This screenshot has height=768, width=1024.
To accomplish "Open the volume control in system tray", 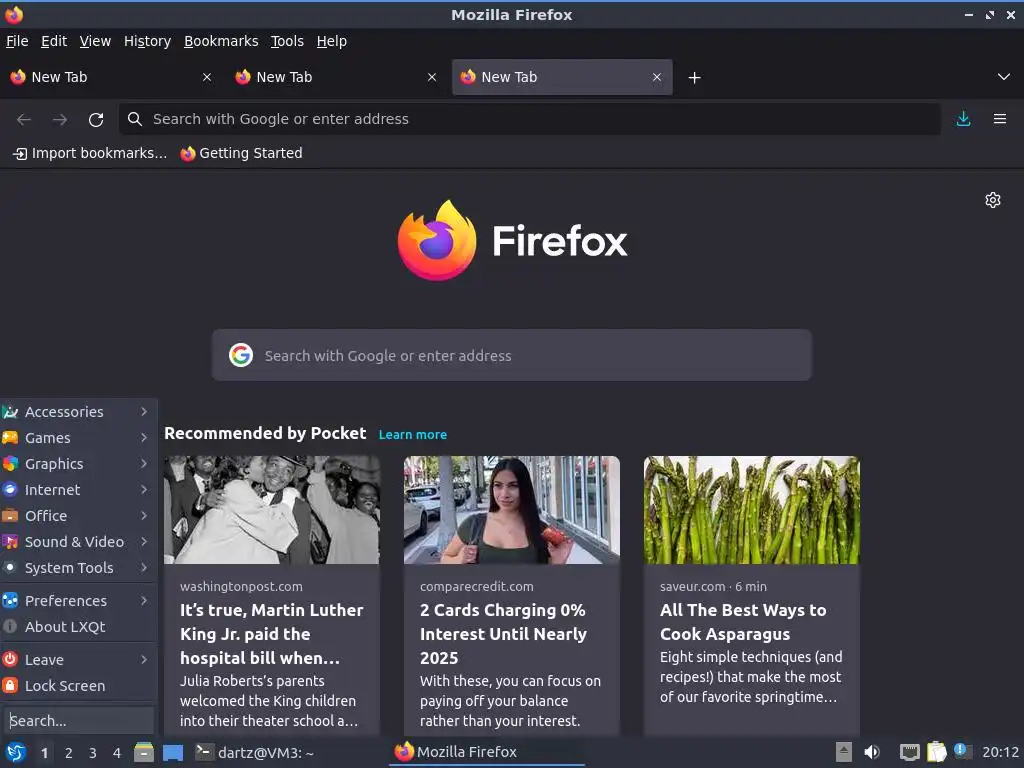I will 872,752.
